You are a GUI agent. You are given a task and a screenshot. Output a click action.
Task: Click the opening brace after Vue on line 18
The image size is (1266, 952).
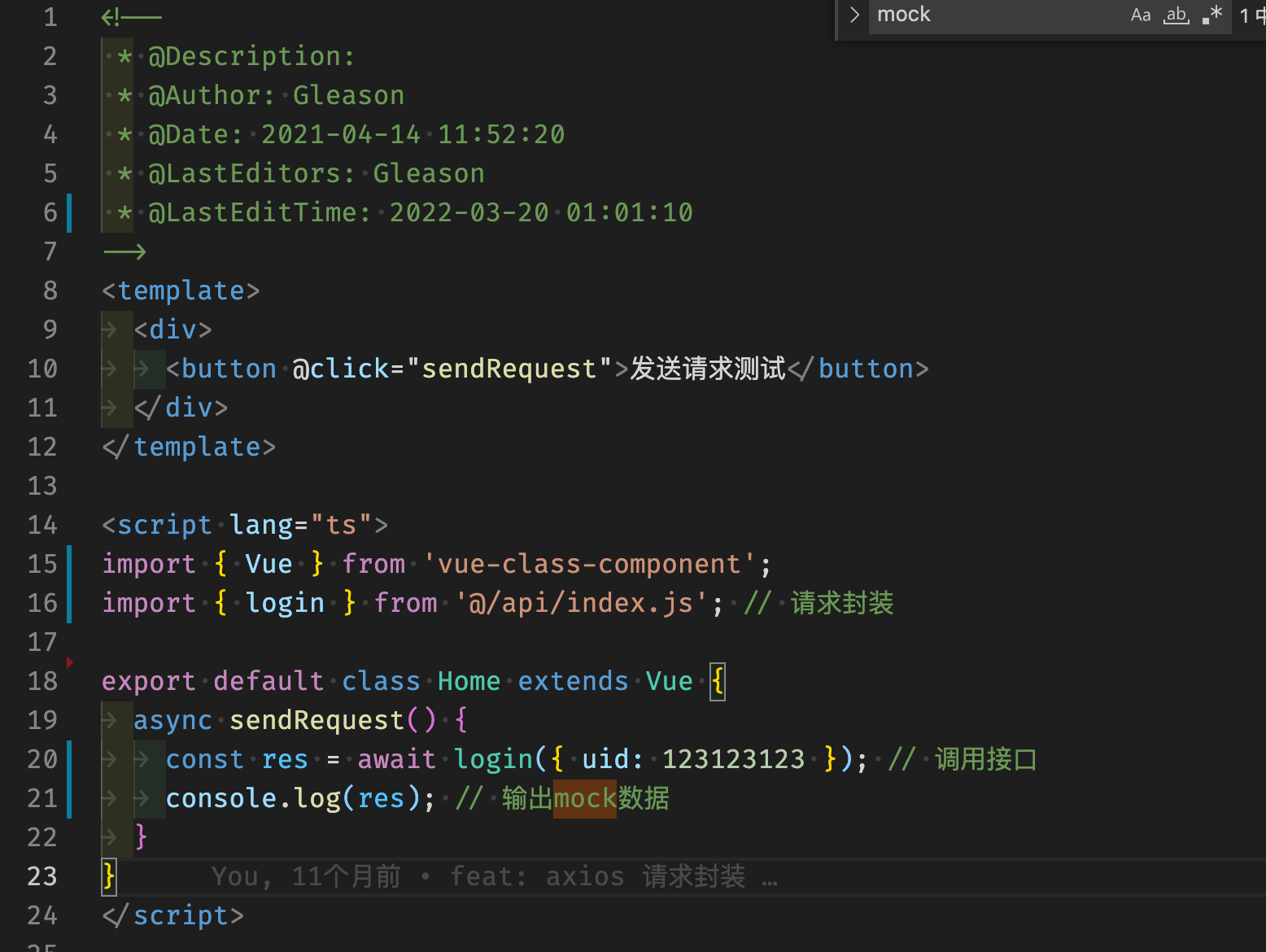tap(717, 681)
